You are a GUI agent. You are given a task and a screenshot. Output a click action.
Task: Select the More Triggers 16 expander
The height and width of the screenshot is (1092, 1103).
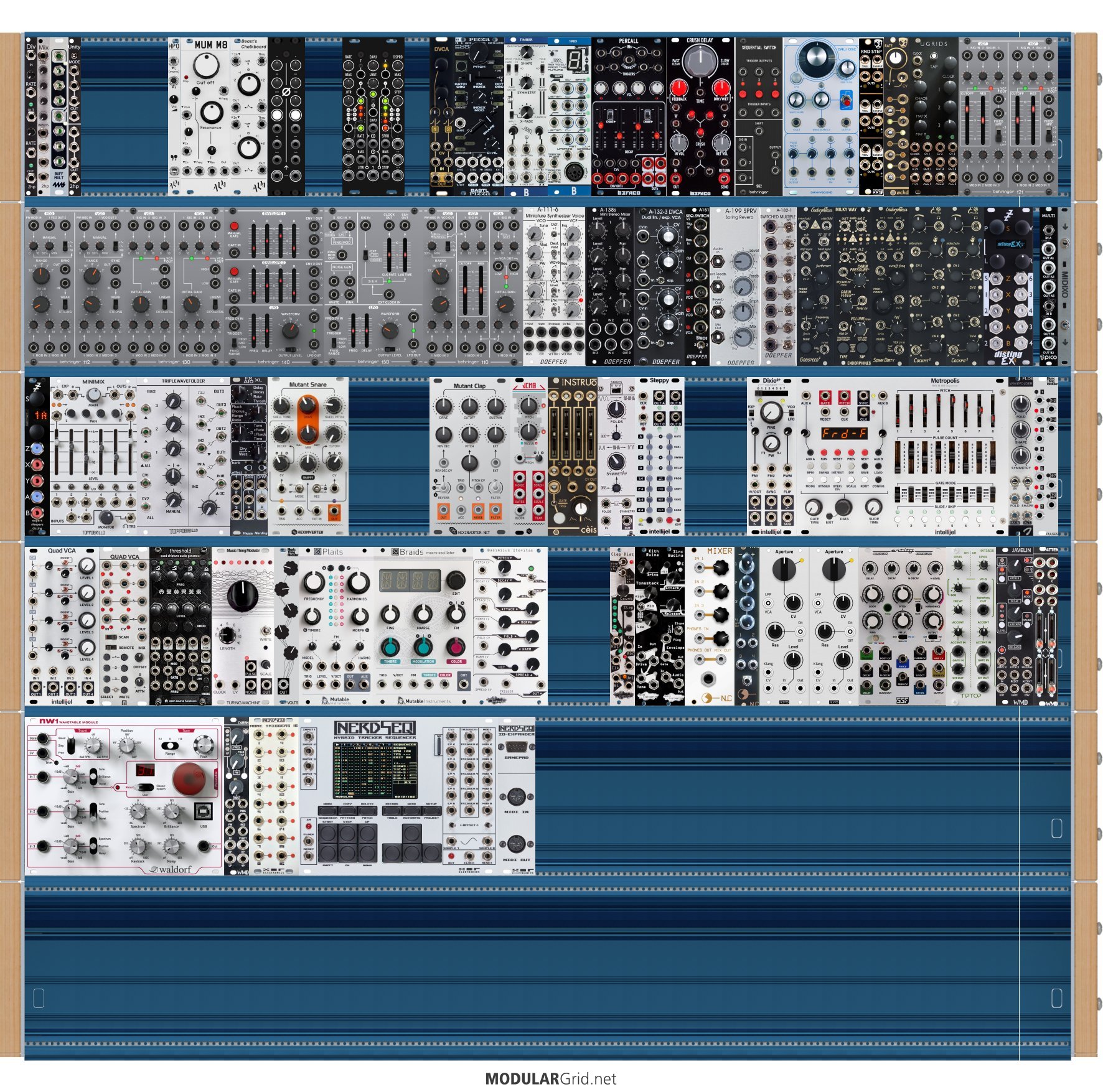pyautogui.click(x=274, y=796)
